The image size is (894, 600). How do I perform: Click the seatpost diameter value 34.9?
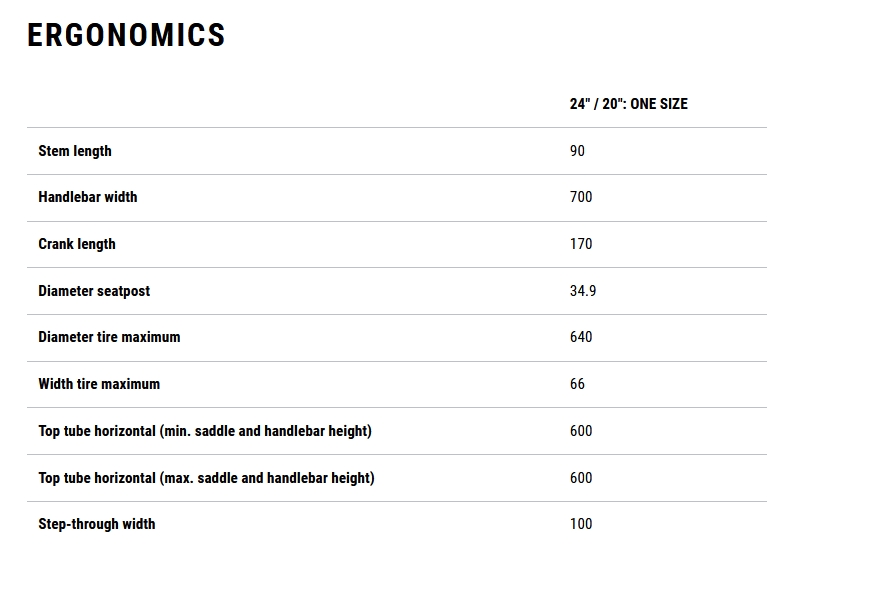click(x=583, y=291)
